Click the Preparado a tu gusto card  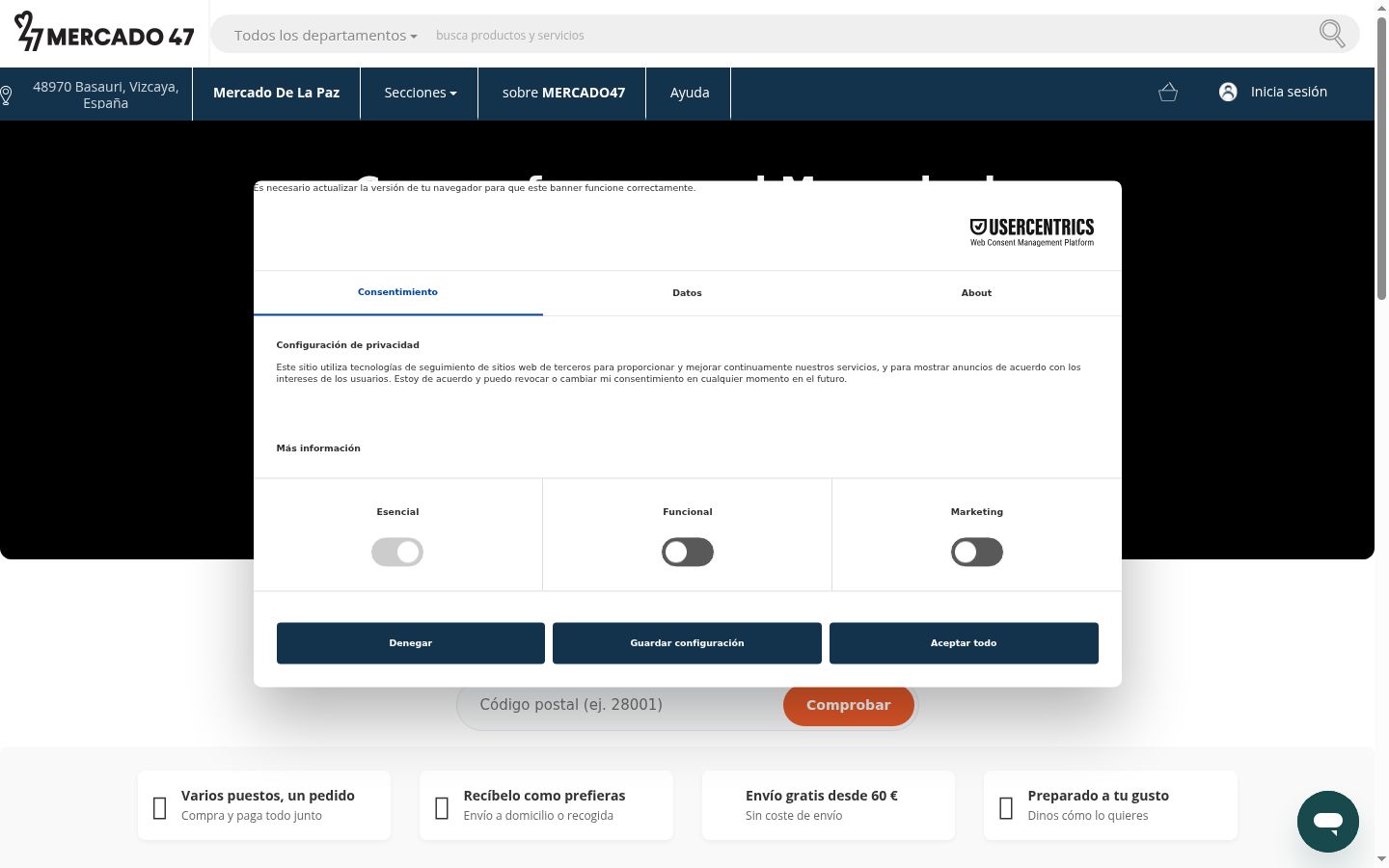click(x=1110, y=805)
